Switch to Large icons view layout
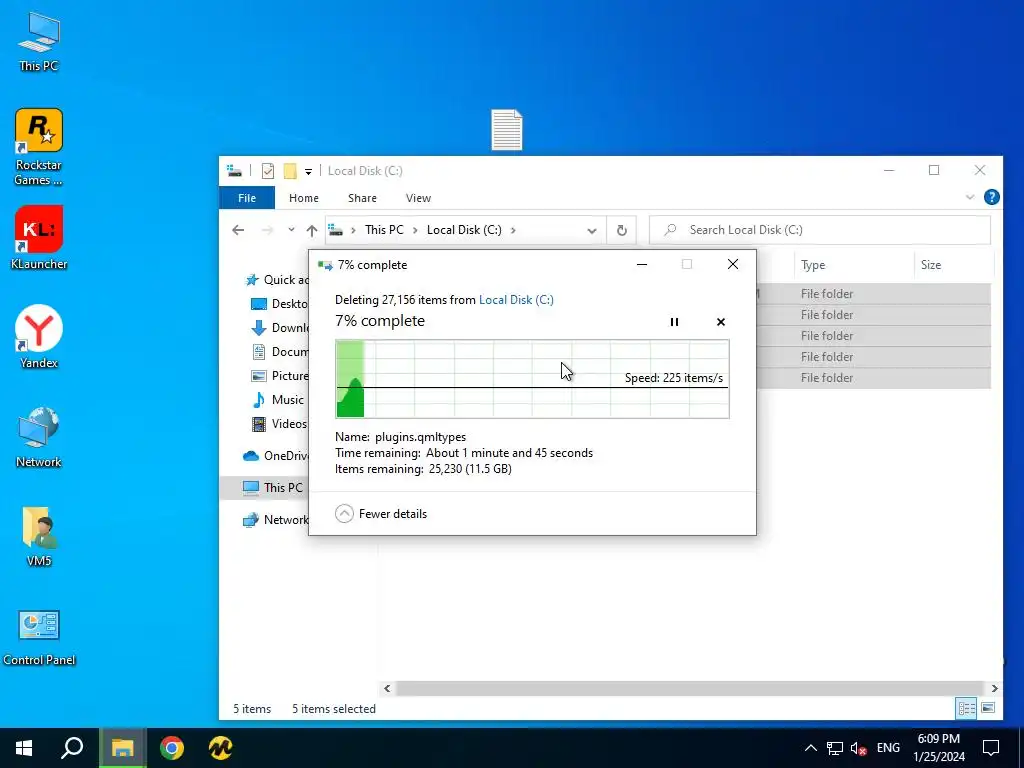The image size is (1024, 768). click(x=988, y=708)
